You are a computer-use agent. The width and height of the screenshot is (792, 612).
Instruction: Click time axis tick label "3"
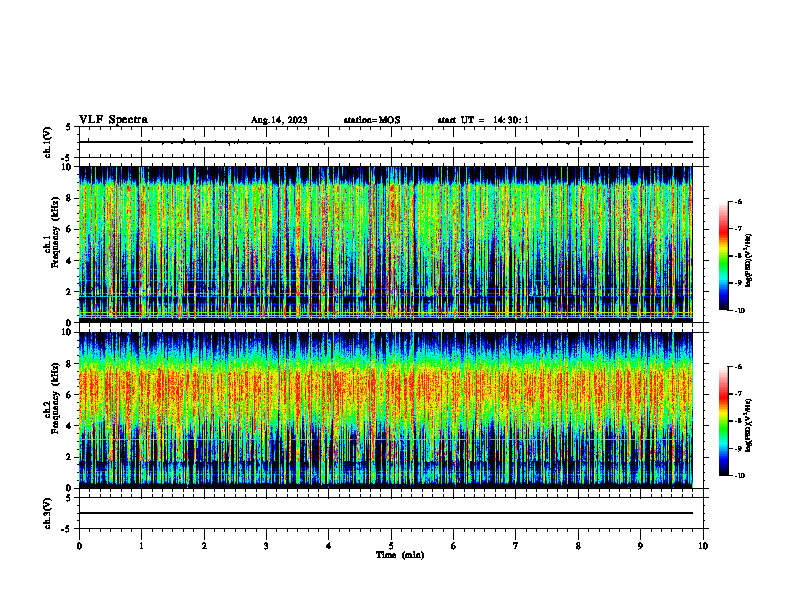click(266, 546)
